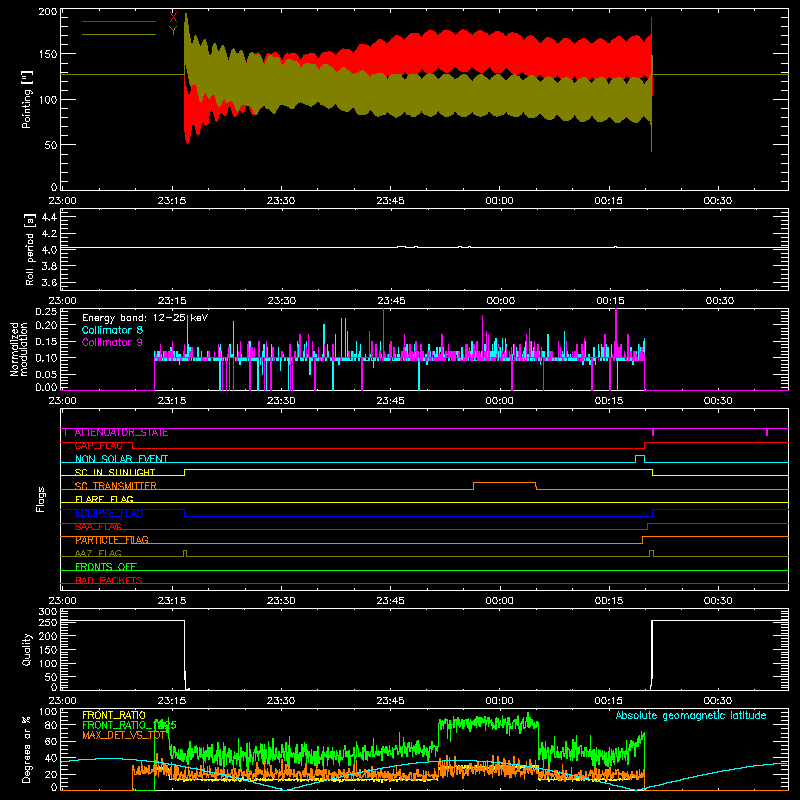
Task: Click the ATTENUATOR_STATE flag label
Action: [121, 433]
